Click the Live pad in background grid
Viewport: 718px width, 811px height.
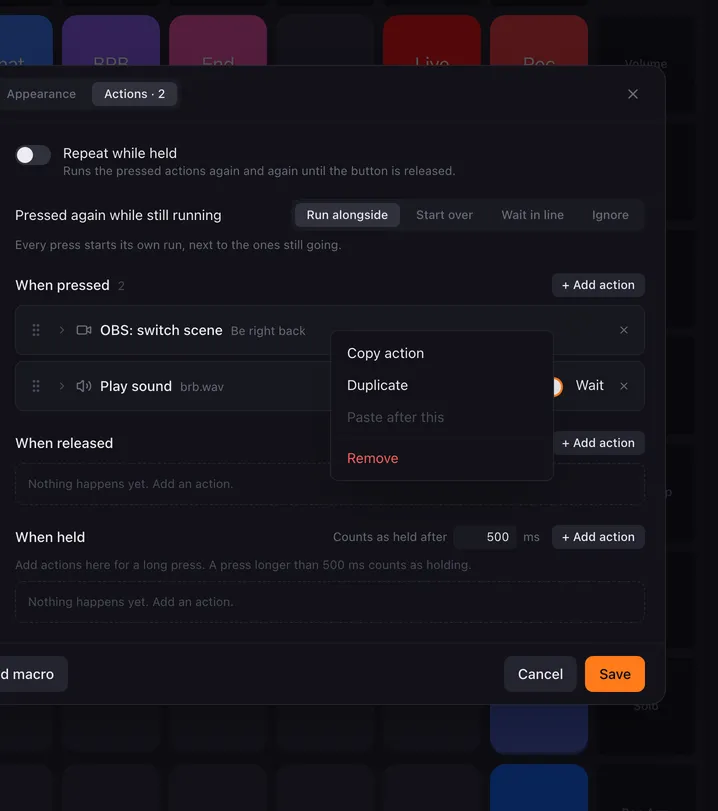(x=431, y=41)
